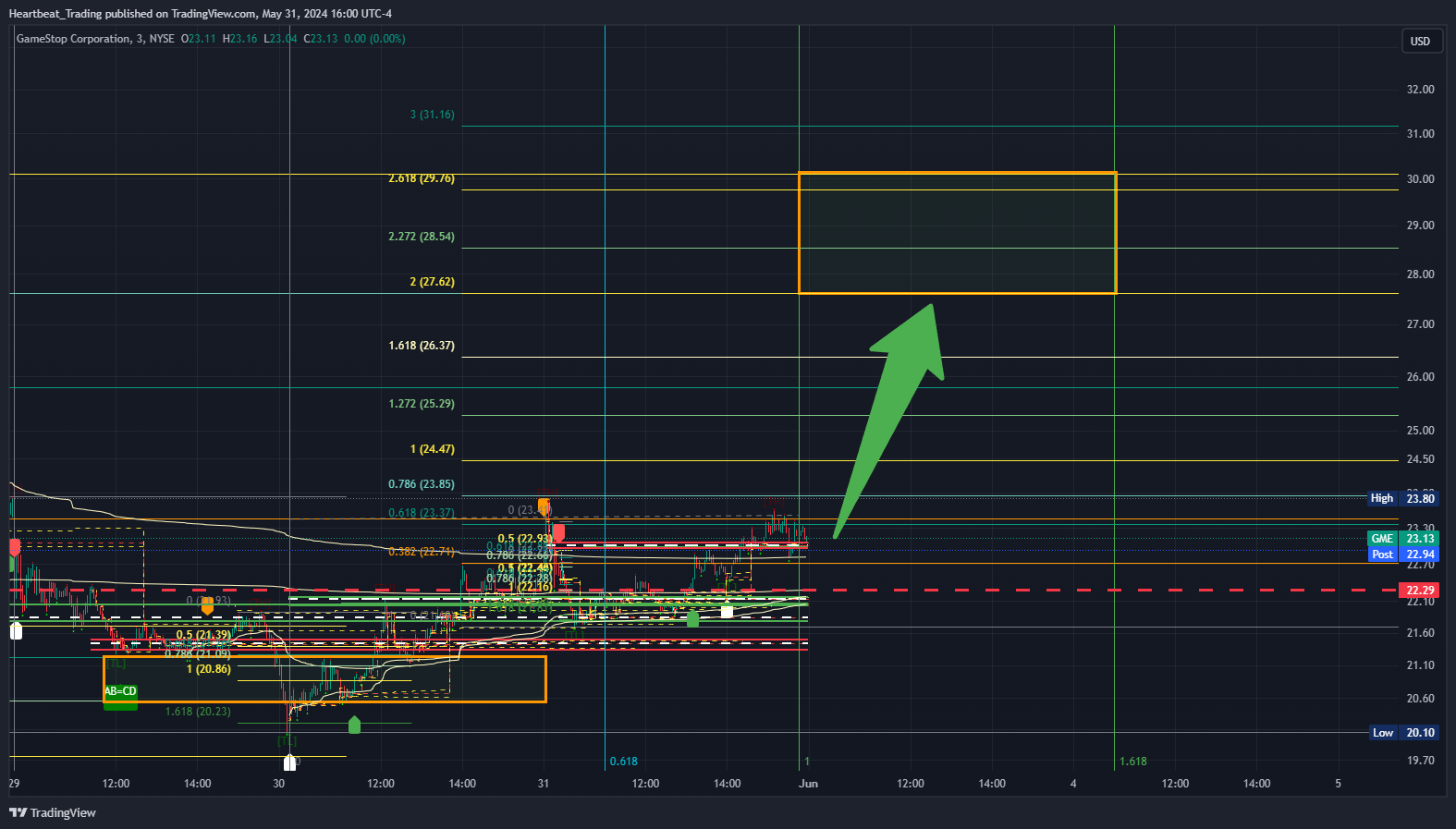Select the 0.382 (22.71) orange label
The height and width of the screenshot is (829, 1456).
[x=422, y=552]
